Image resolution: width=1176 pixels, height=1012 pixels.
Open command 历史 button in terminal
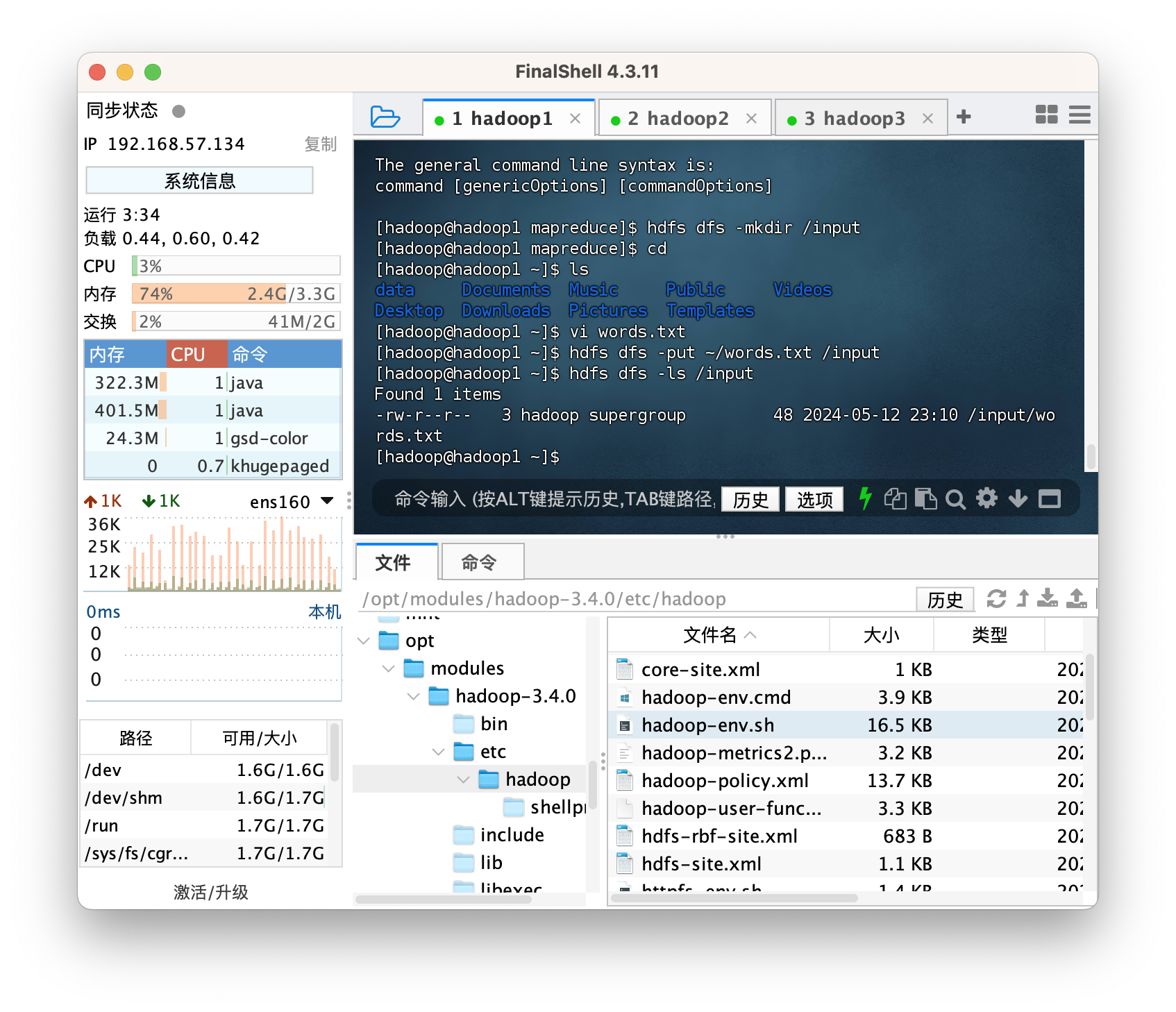(x=750, y=499)
